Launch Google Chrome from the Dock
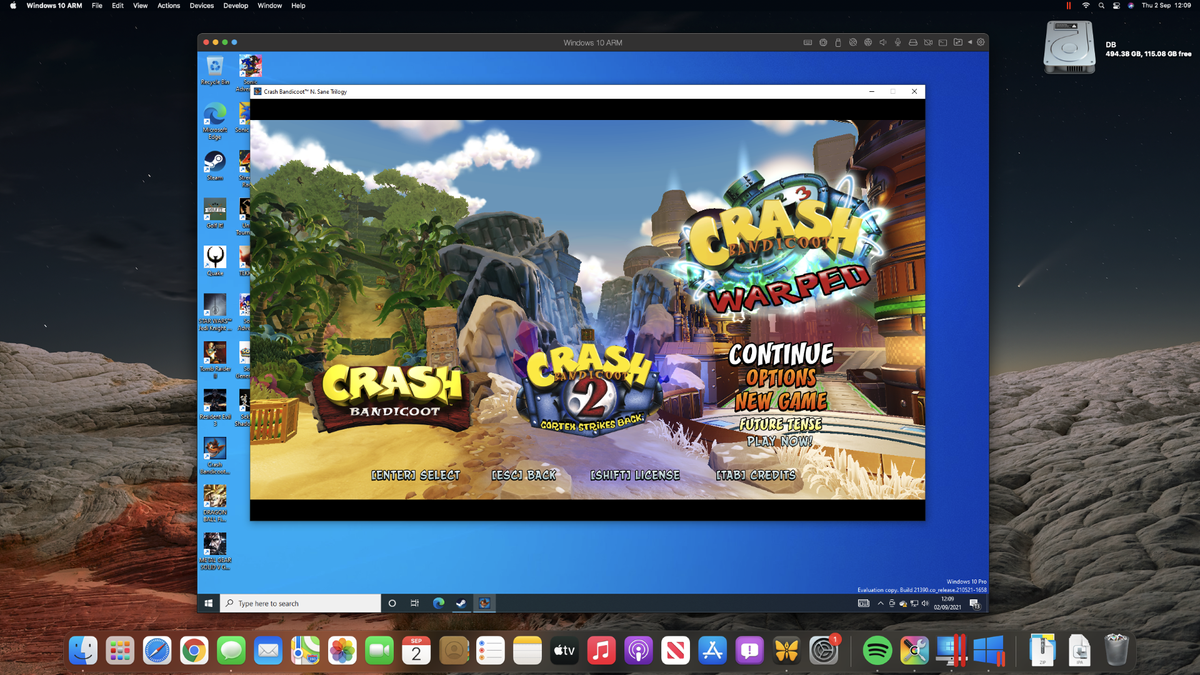This screenshot has width=1200, height=675. tap(194, 650)
